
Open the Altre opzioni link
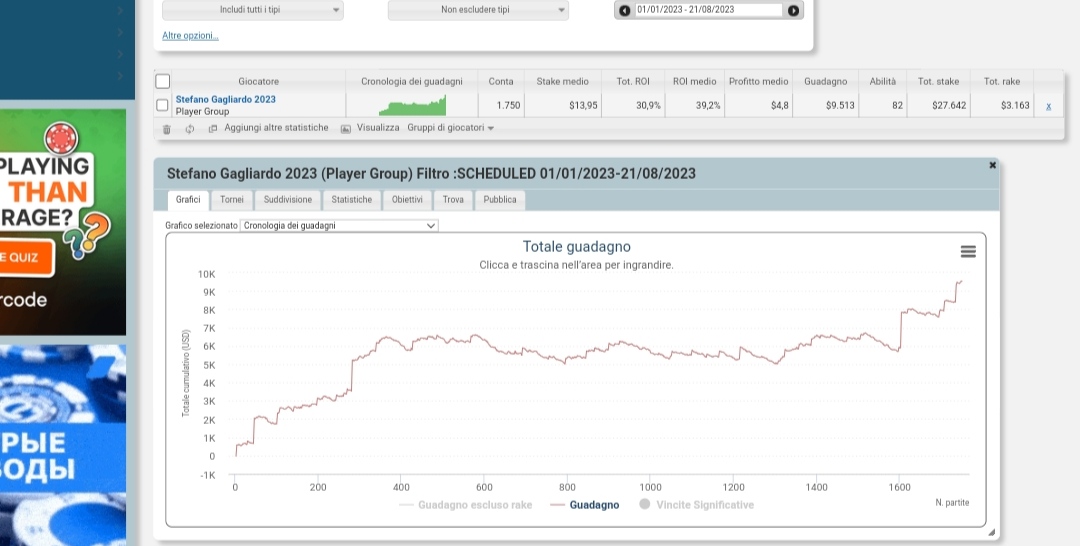click(x=190, y=36)
